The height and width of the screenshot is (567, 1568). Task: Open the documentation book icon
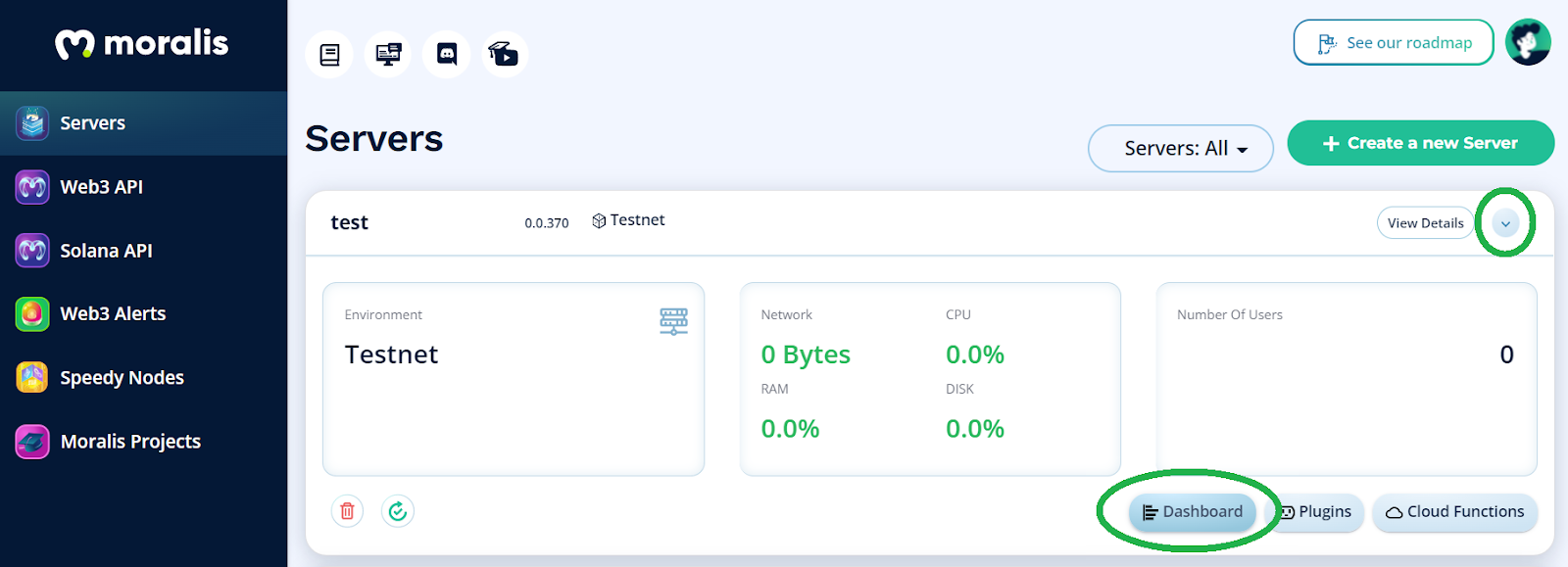click(329, 55)
